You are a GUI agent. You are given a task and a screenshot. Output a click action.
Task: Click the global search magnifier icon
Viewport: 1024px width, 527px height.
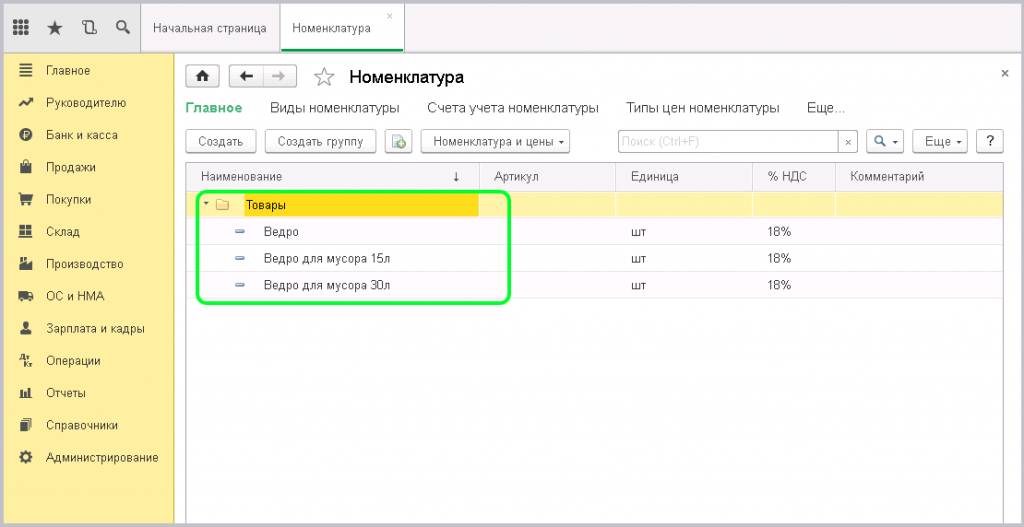[x=122, y=27]
